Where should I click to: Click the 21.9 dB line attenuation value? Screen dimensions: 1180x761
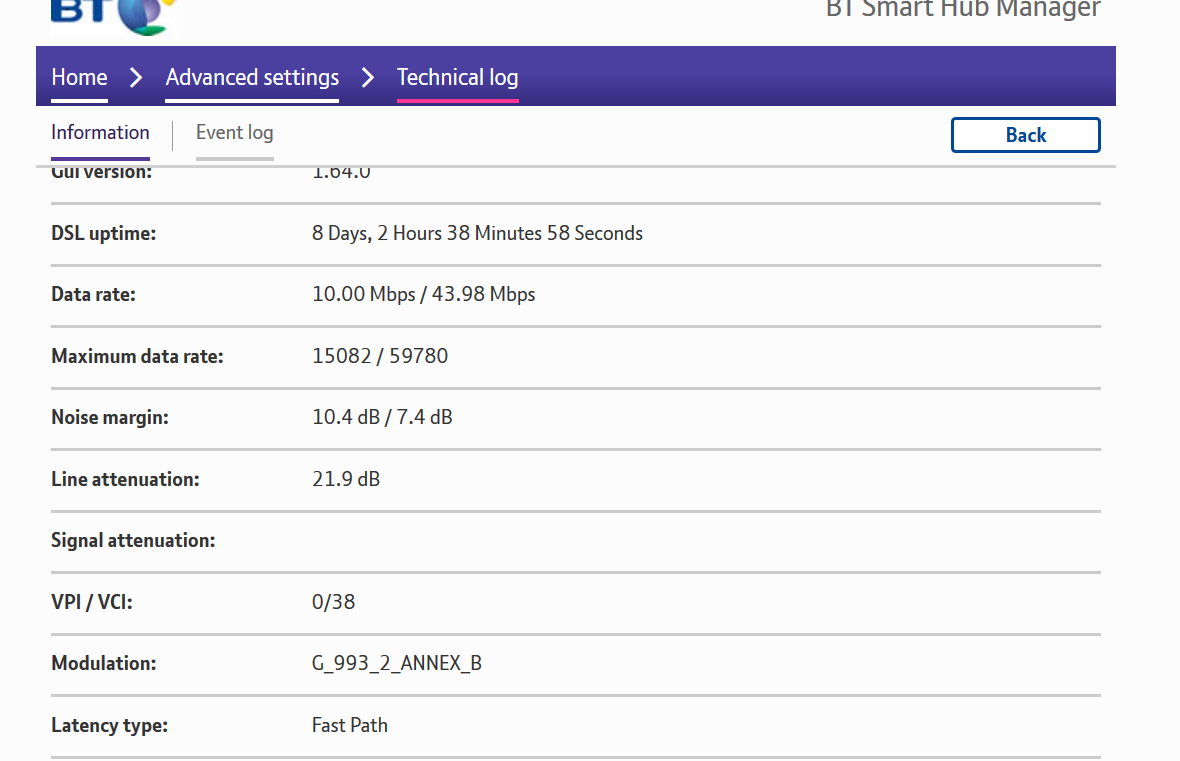click(346, 479)
